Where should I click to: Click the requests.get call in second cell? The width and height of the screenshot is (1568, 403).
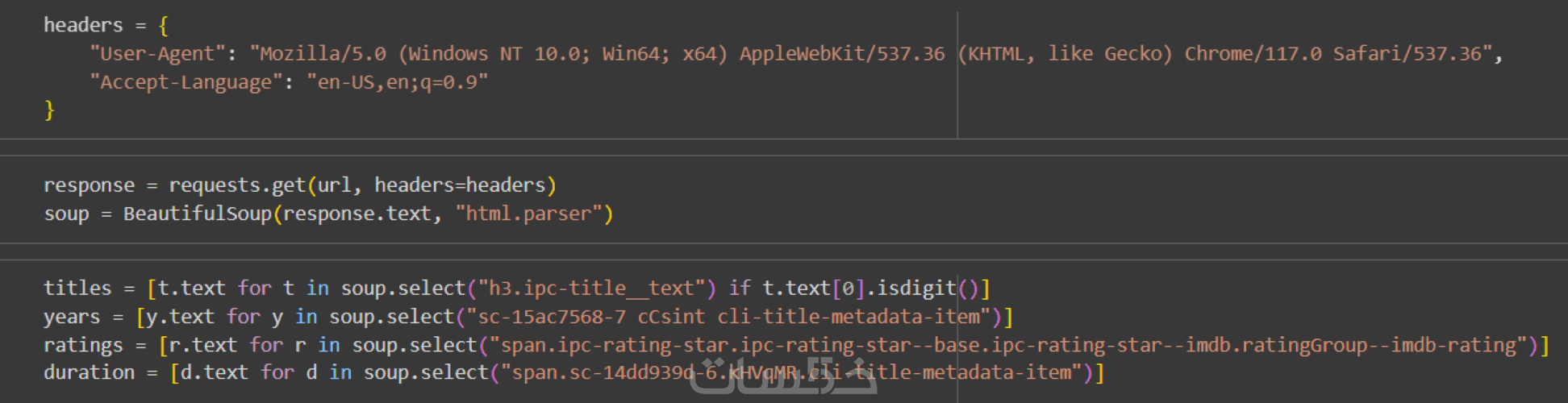coord(236,185)
